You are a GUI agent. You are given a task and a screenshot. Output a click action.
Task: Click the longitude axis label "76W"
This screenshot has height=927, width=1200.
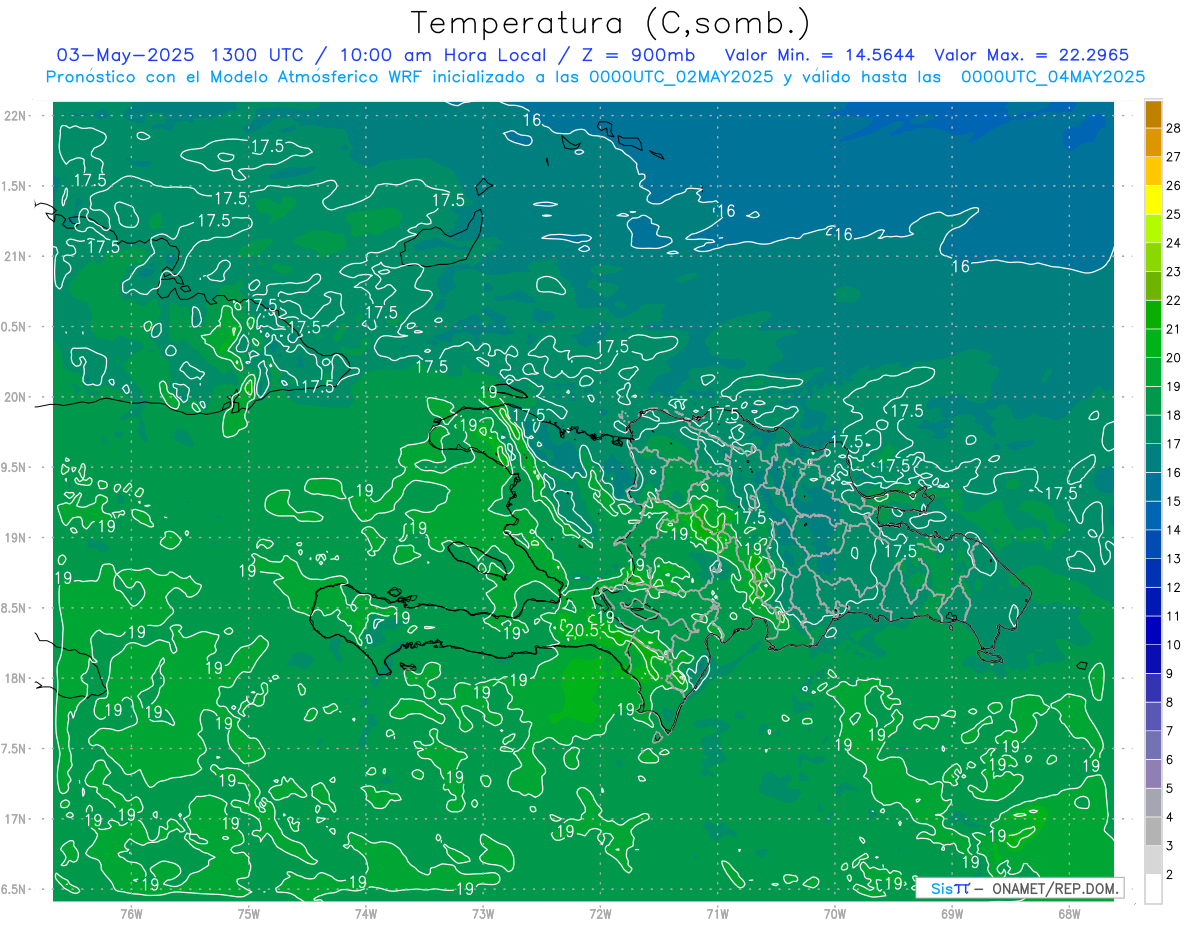click(x=131, y=914)
